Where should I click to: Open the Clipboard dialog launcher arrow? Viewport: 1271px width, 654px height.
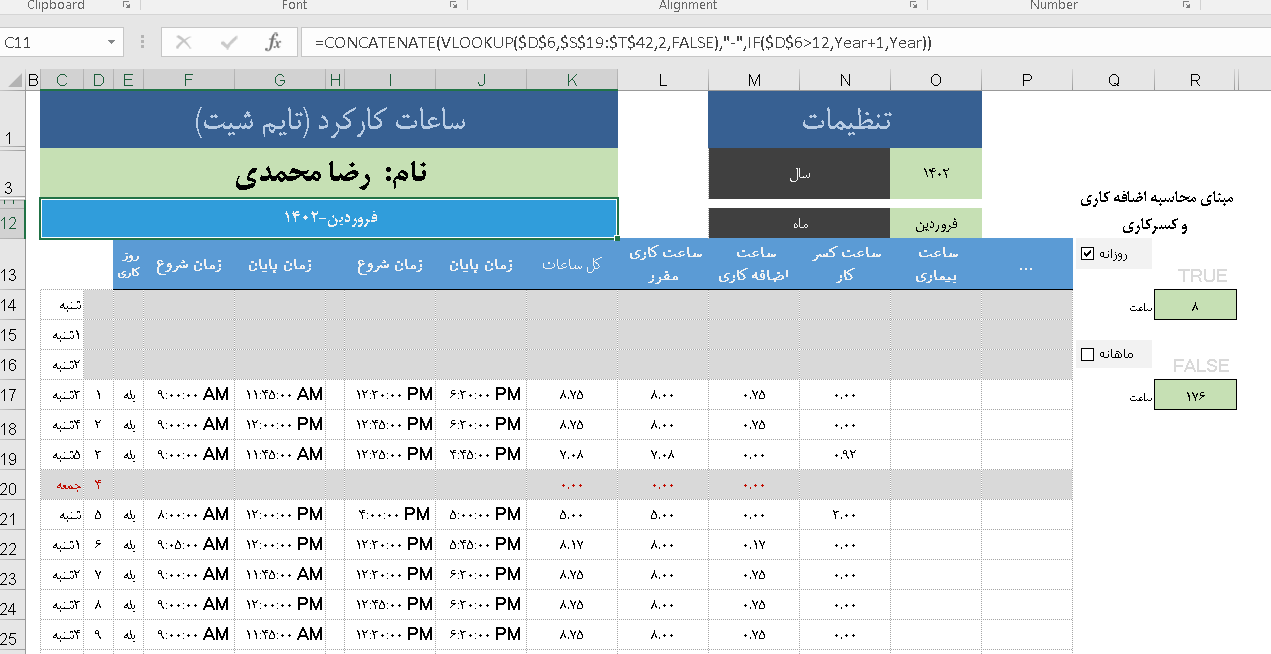[x=125, y=5]
